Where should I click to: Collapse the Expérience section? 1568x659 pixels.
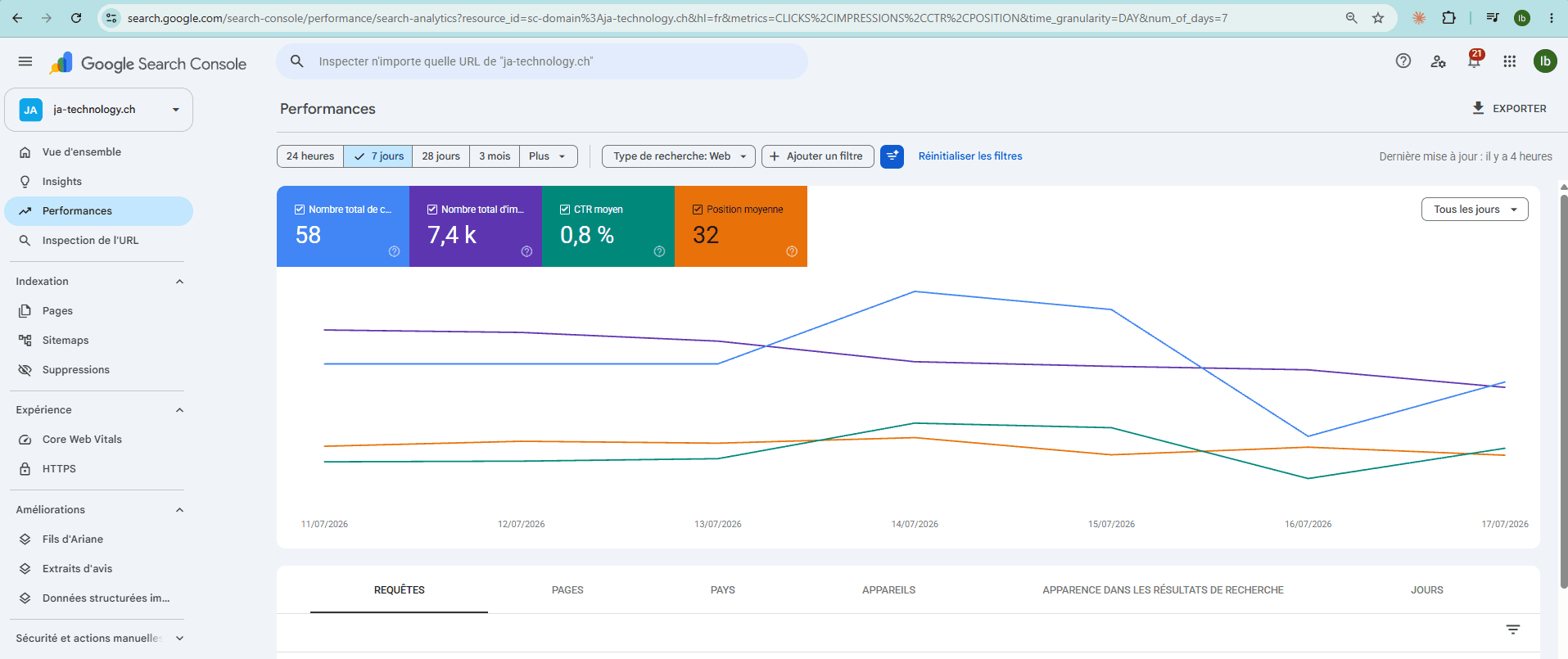(x=179, y=410)
